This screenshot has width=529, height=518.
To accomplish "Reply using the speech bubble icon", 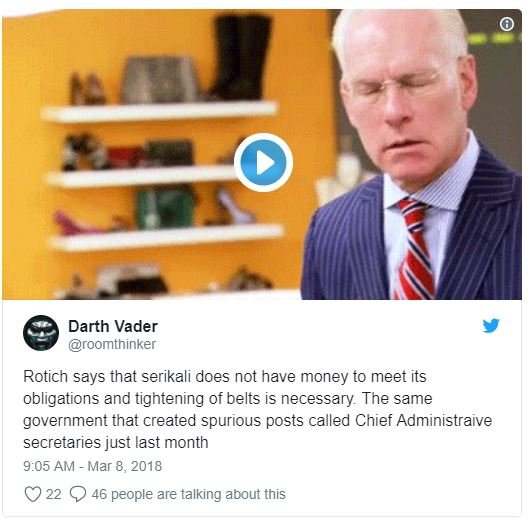I will point(78,494).
